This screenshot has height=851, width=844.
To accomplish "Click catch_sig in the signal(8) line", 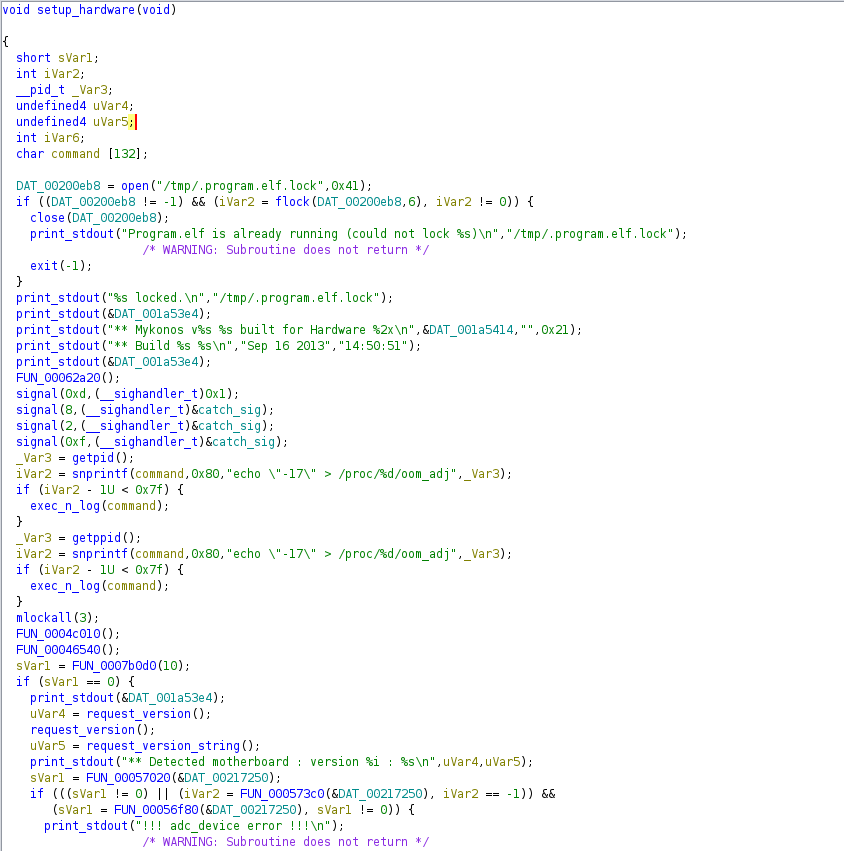I will click(230, 410).
